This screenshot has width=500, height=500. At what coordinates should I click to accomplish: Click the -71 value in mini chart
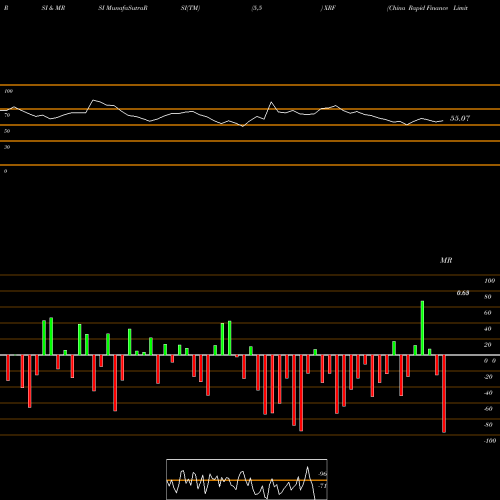pos(322,486)
